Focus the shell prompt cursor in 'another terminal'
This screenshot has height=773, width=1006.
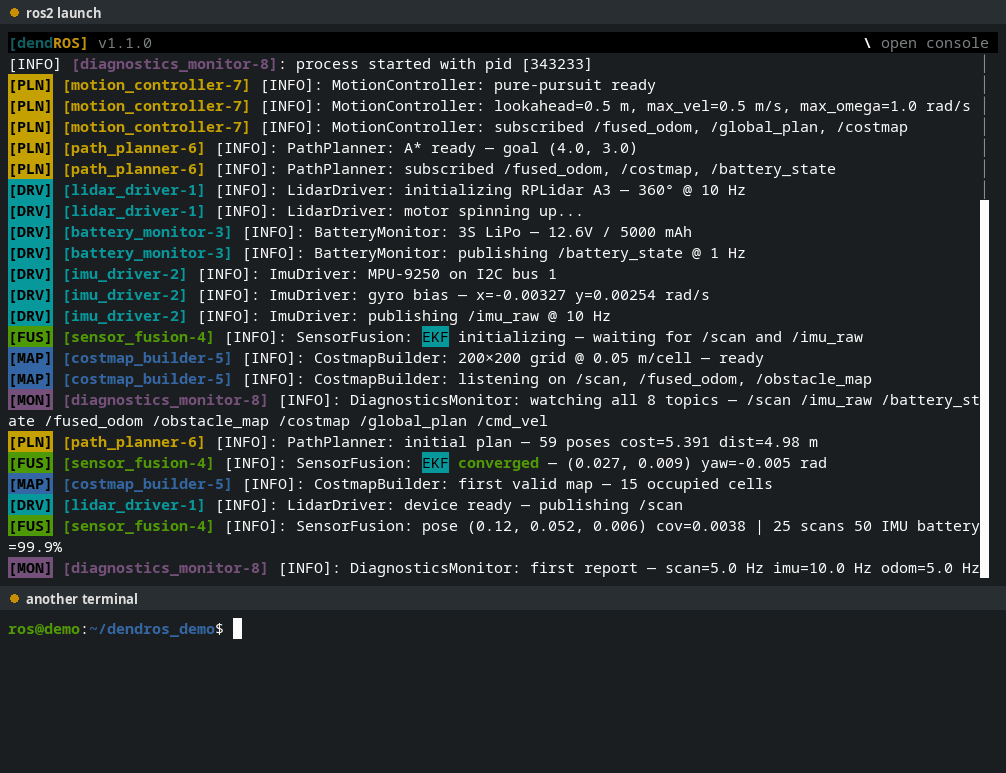coord(237,629)
